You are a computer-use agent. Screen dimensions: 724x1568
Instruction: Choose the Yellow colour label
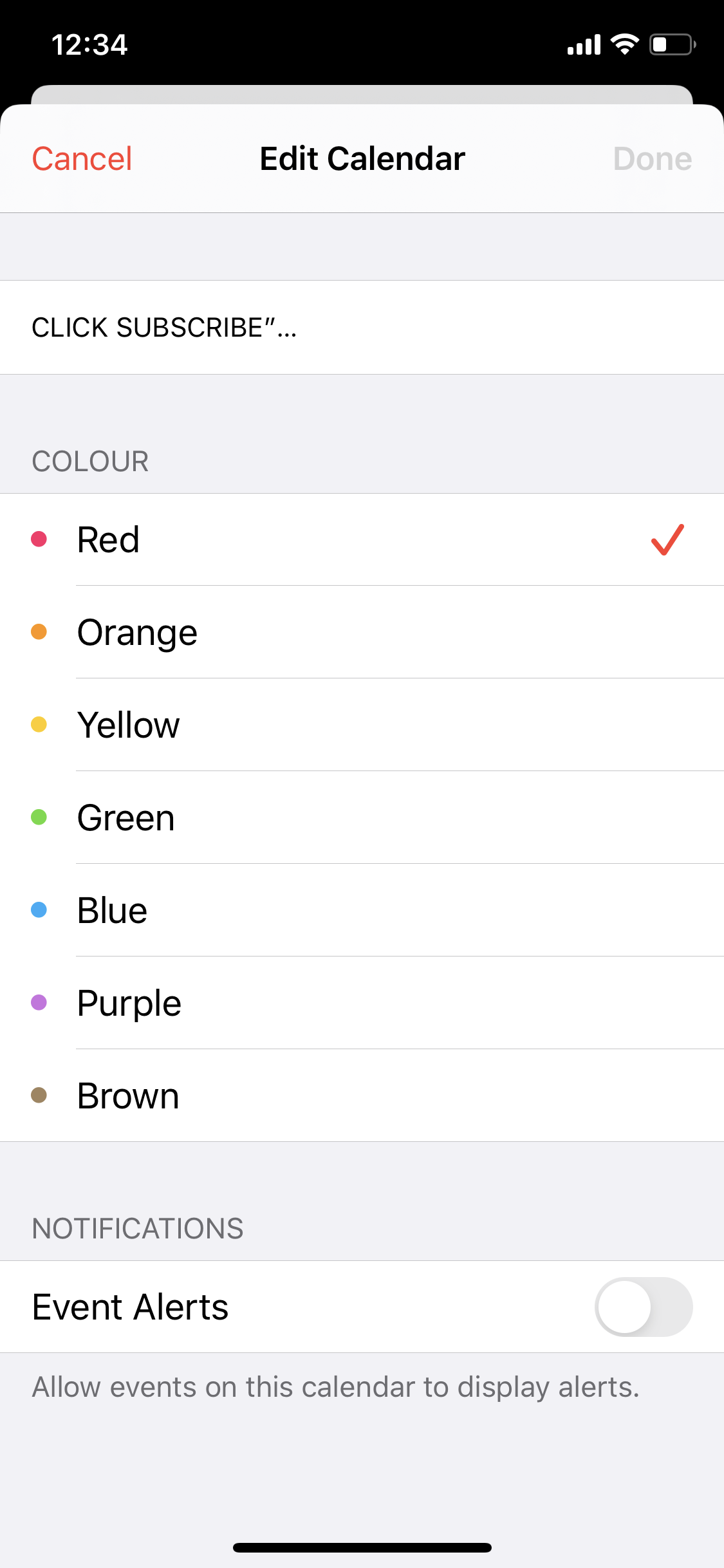tap(128, 725)
